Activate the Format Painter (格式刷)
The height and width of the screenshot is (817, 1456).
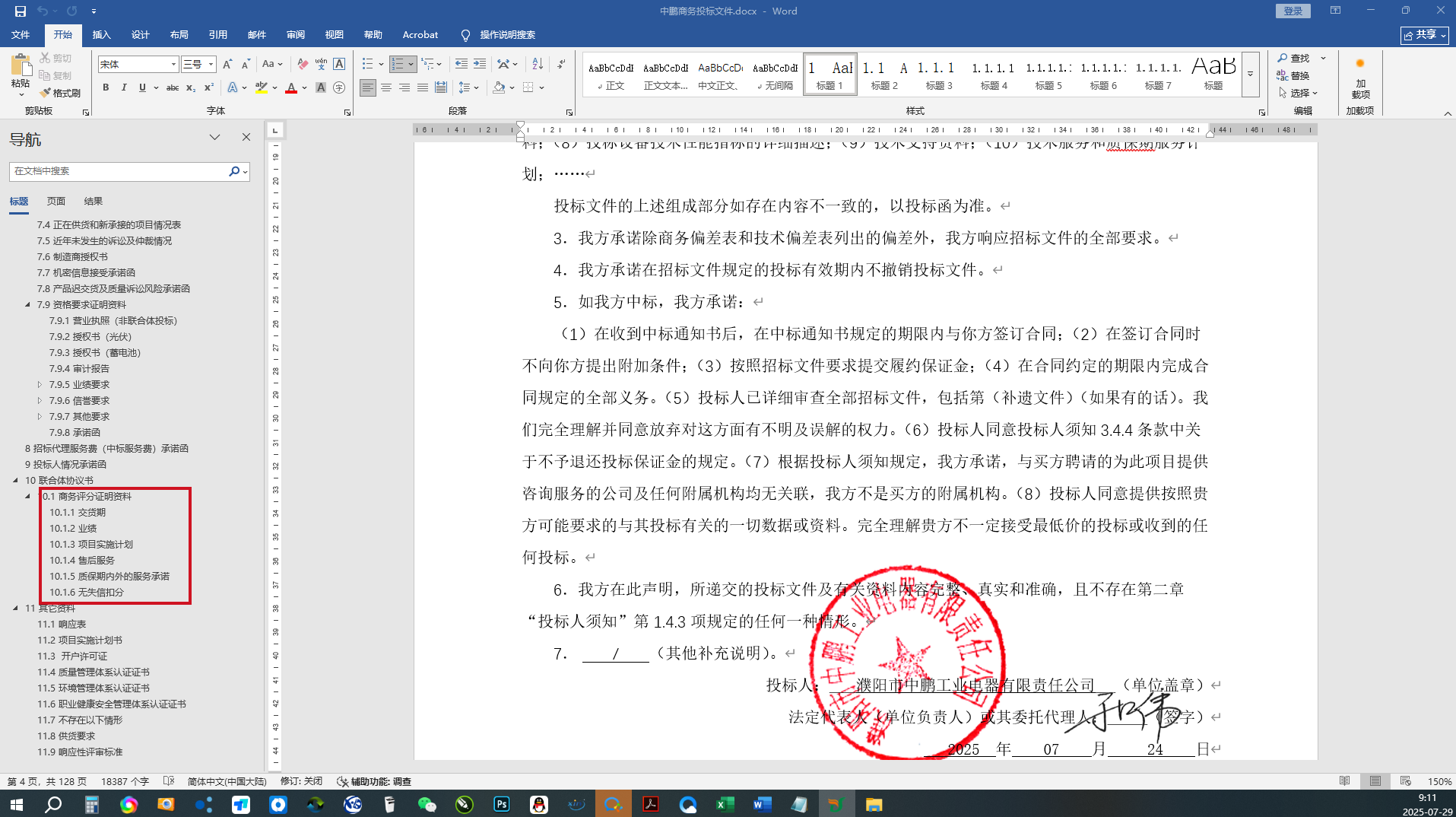click(60, 93)
